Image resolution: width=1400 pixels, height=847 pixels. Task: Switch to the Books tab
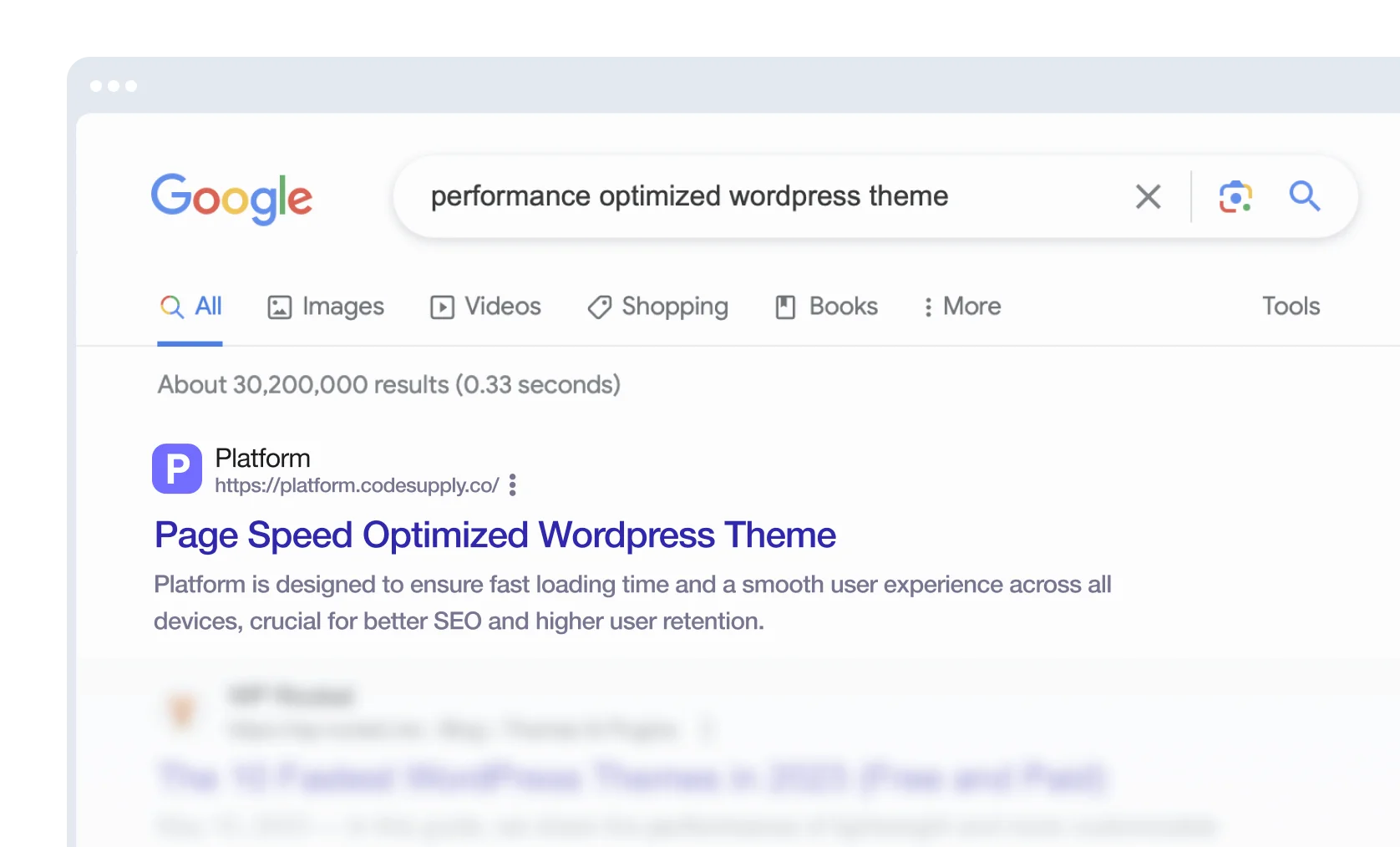coord(826,307)
